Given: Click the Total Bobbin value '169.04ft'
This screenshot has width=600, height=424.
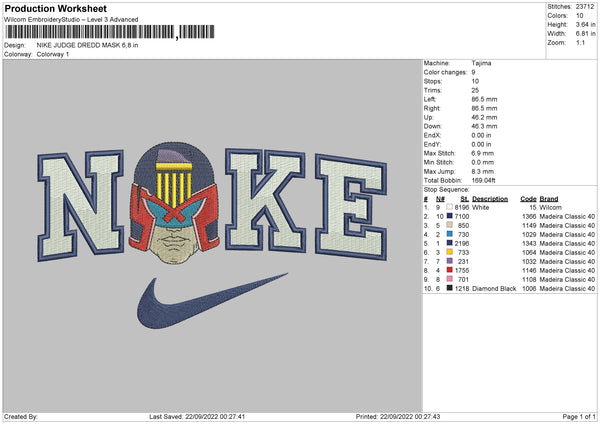Looking at the screenshot, I should (x=484, y=180).
